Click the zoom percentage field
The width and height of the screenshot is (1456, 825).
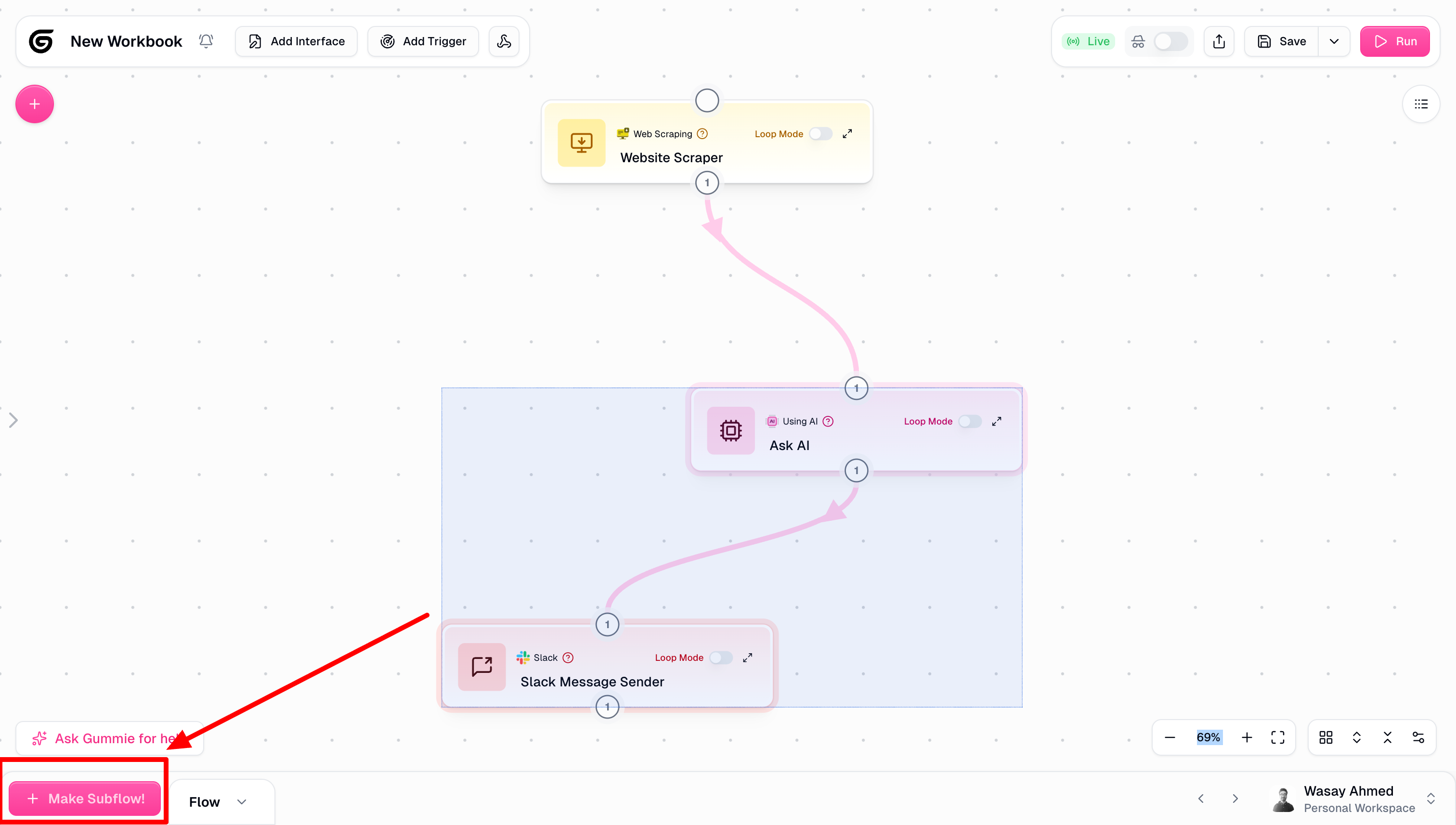pos(1209,737)
